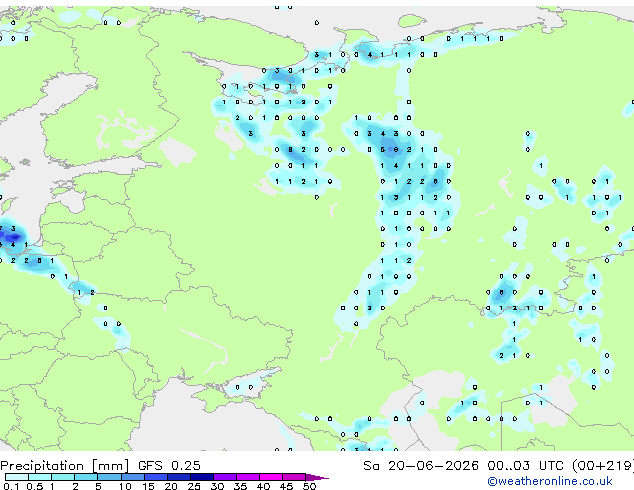This screenshot has width=634, height=490.
Task: Click the '(00+219)' forecast offset text
Action: 603,466
